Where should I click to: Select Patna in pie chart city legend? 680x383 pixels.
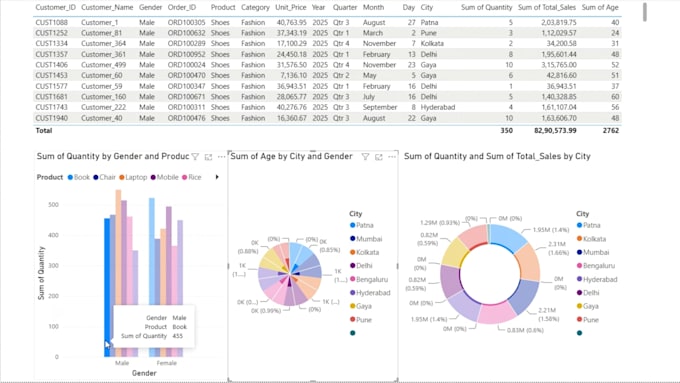pos(362,225)
